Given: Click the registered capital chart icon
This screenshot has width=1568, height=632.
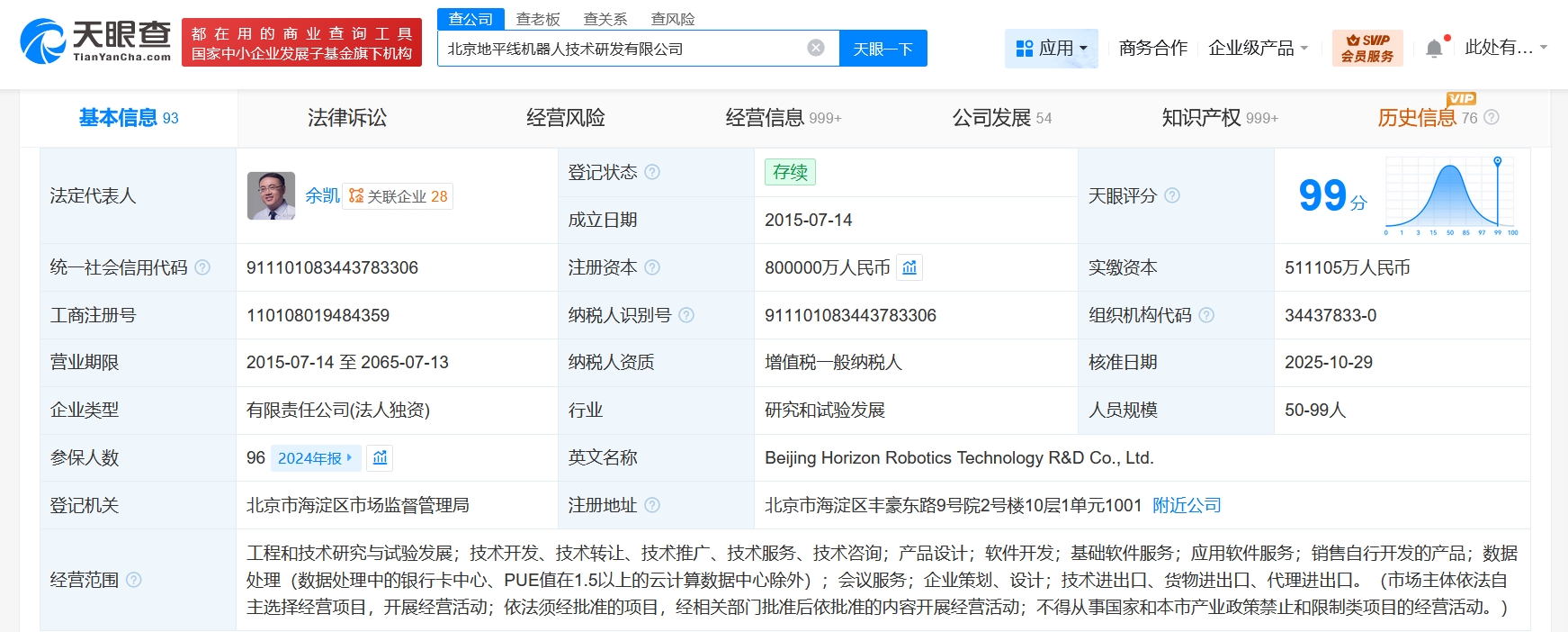Looking at the screenshot, I should click(909, 267).
